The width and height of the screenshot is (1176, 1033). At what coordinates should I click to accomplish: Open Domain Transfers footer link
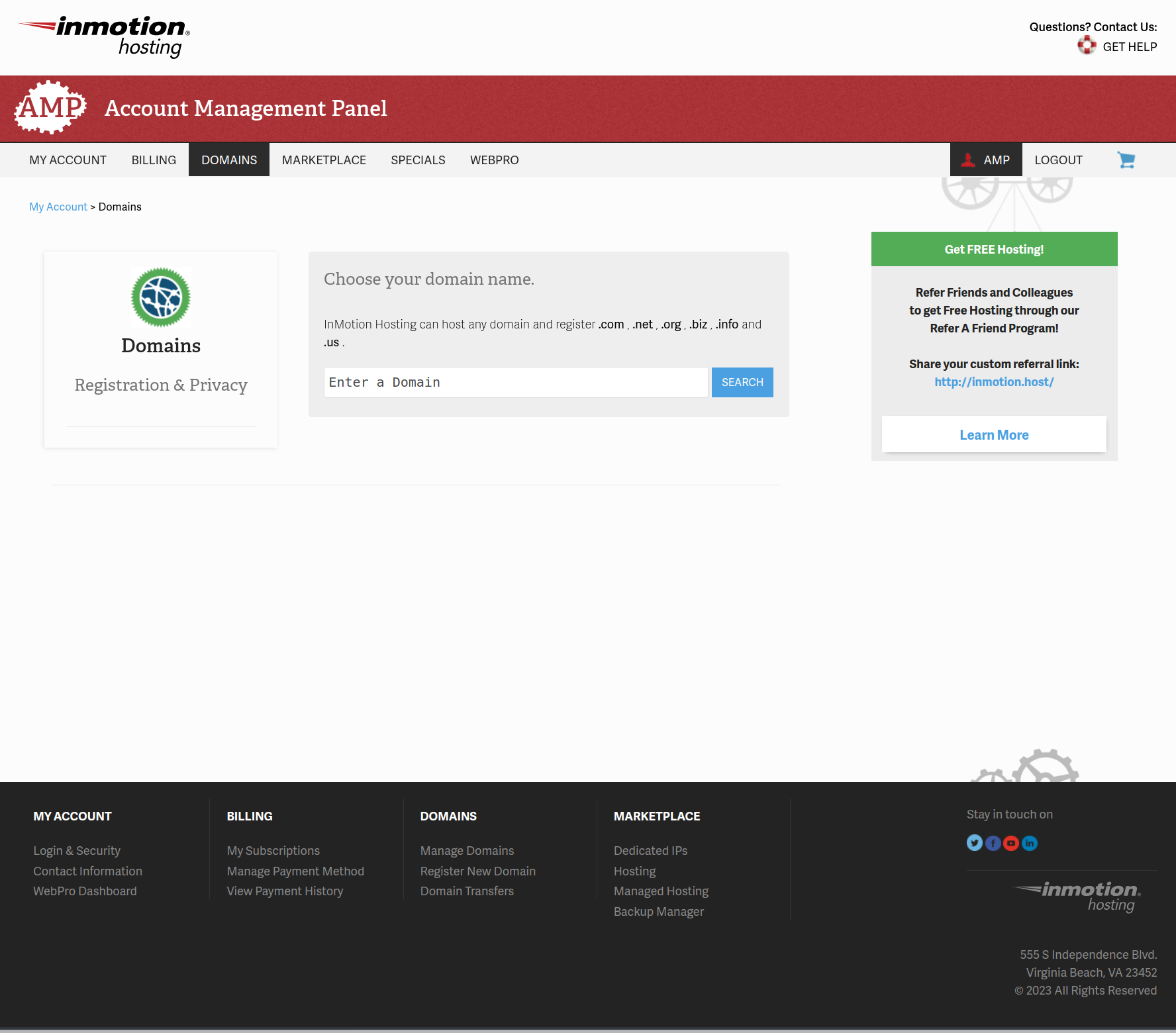pyautogui.click(x=467, y=891)
